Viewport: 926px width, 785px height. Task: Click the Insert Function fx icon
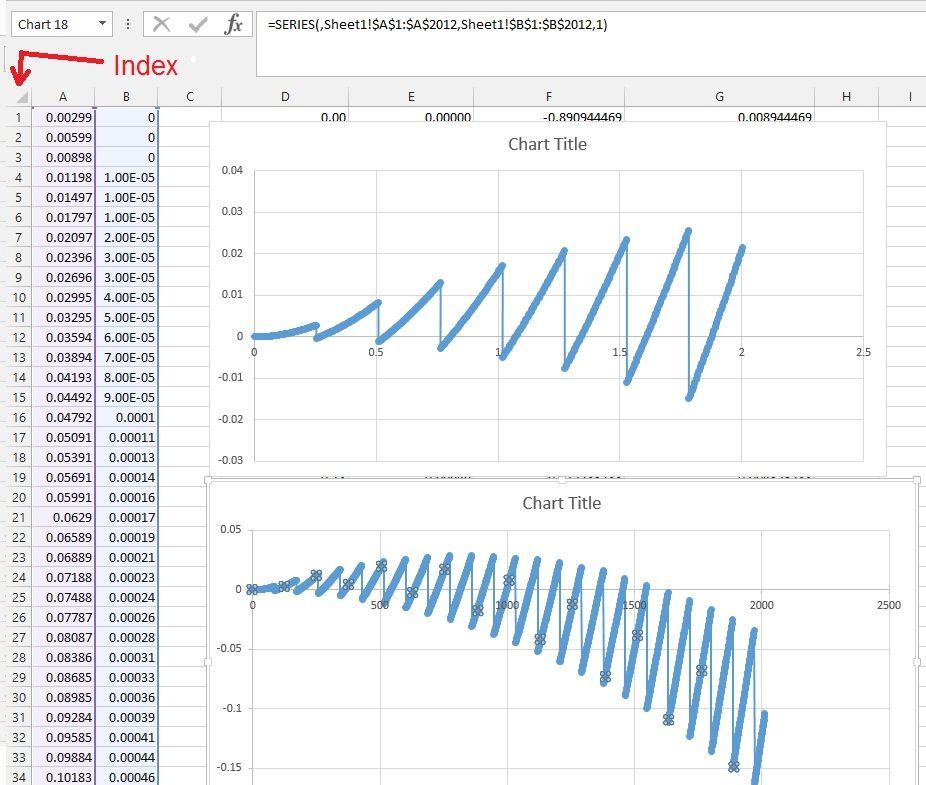(234, 24)
